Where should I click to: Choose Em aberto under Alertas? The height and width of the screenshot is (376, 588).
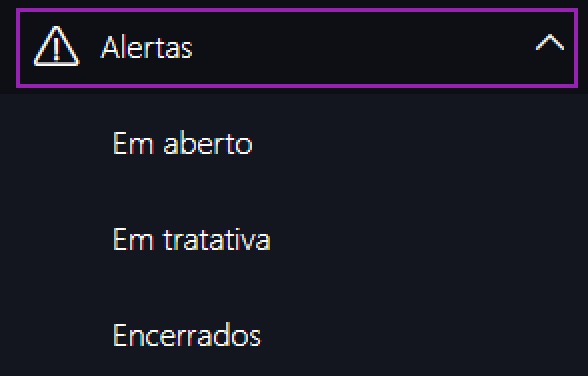click(183, 143)
